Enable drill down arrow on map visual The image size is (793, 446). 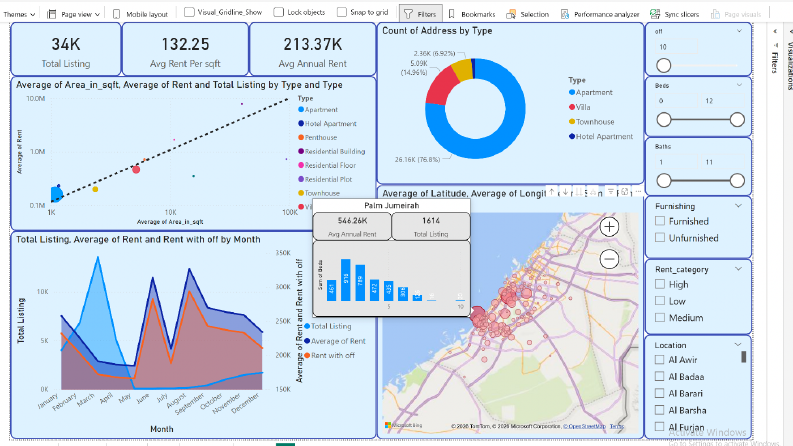coord(565,192)
